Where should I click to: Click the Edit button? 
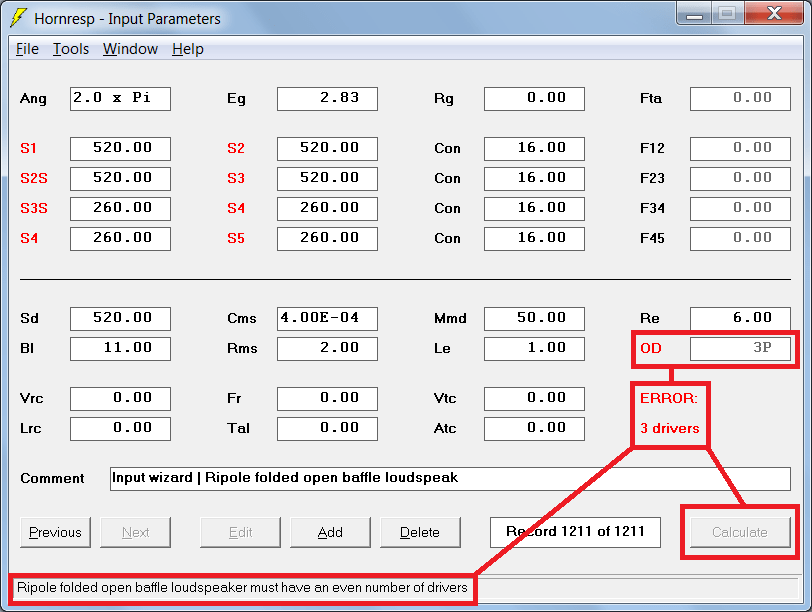click(x=240, y=532)
